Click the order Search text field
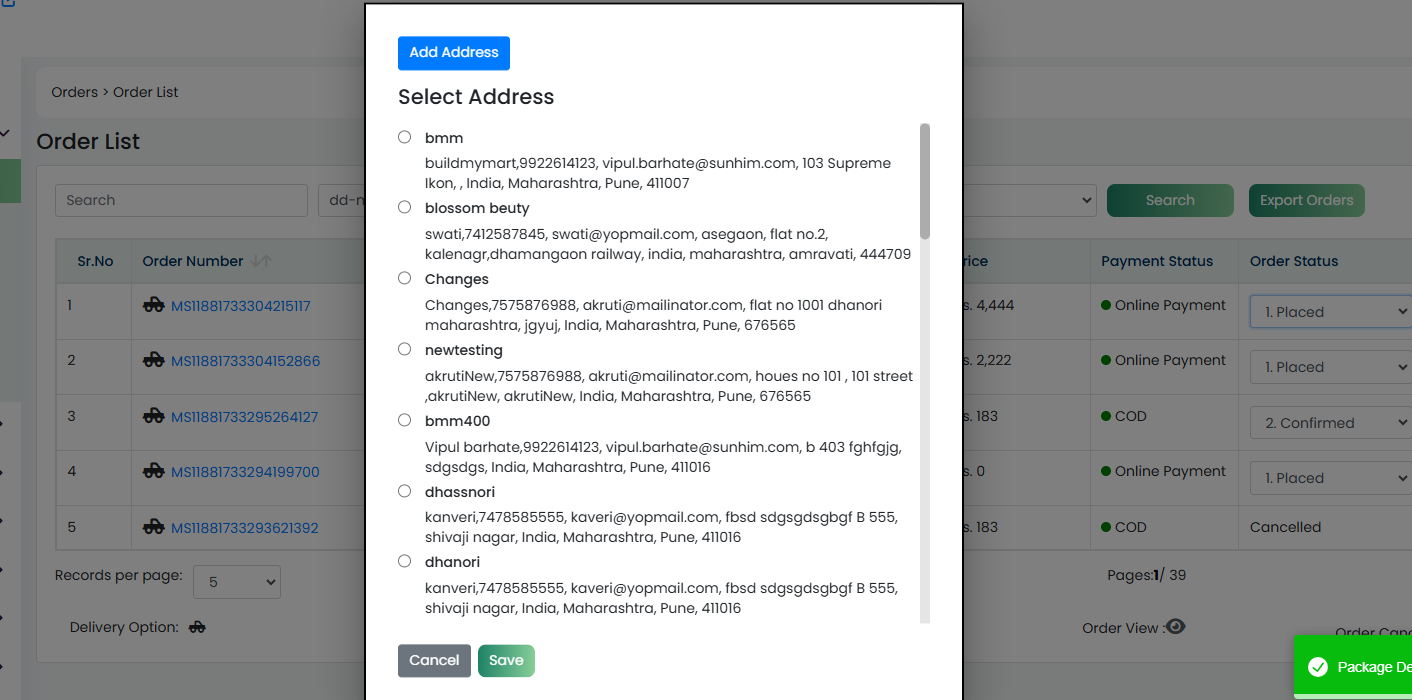 [181, 200]
